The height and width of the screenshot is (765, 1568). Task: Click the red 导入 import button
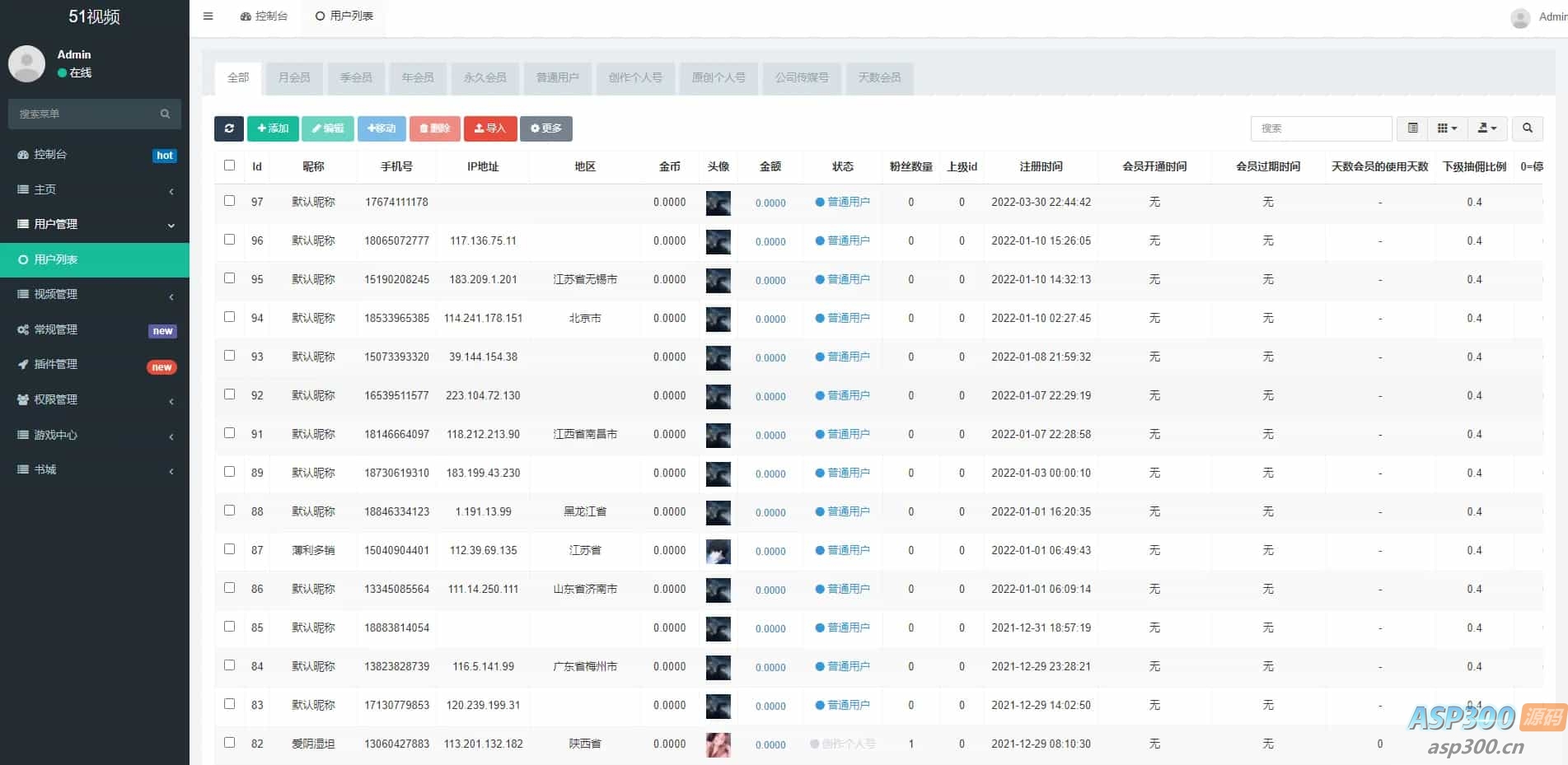tap(490, 128)
